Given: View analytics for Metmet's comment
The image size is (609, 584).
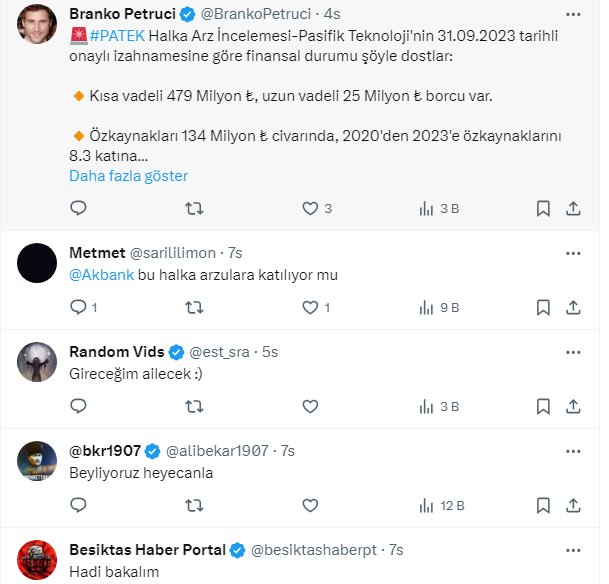Looking at the screenshot, I should pyautogui.click(x=439, y=308).
